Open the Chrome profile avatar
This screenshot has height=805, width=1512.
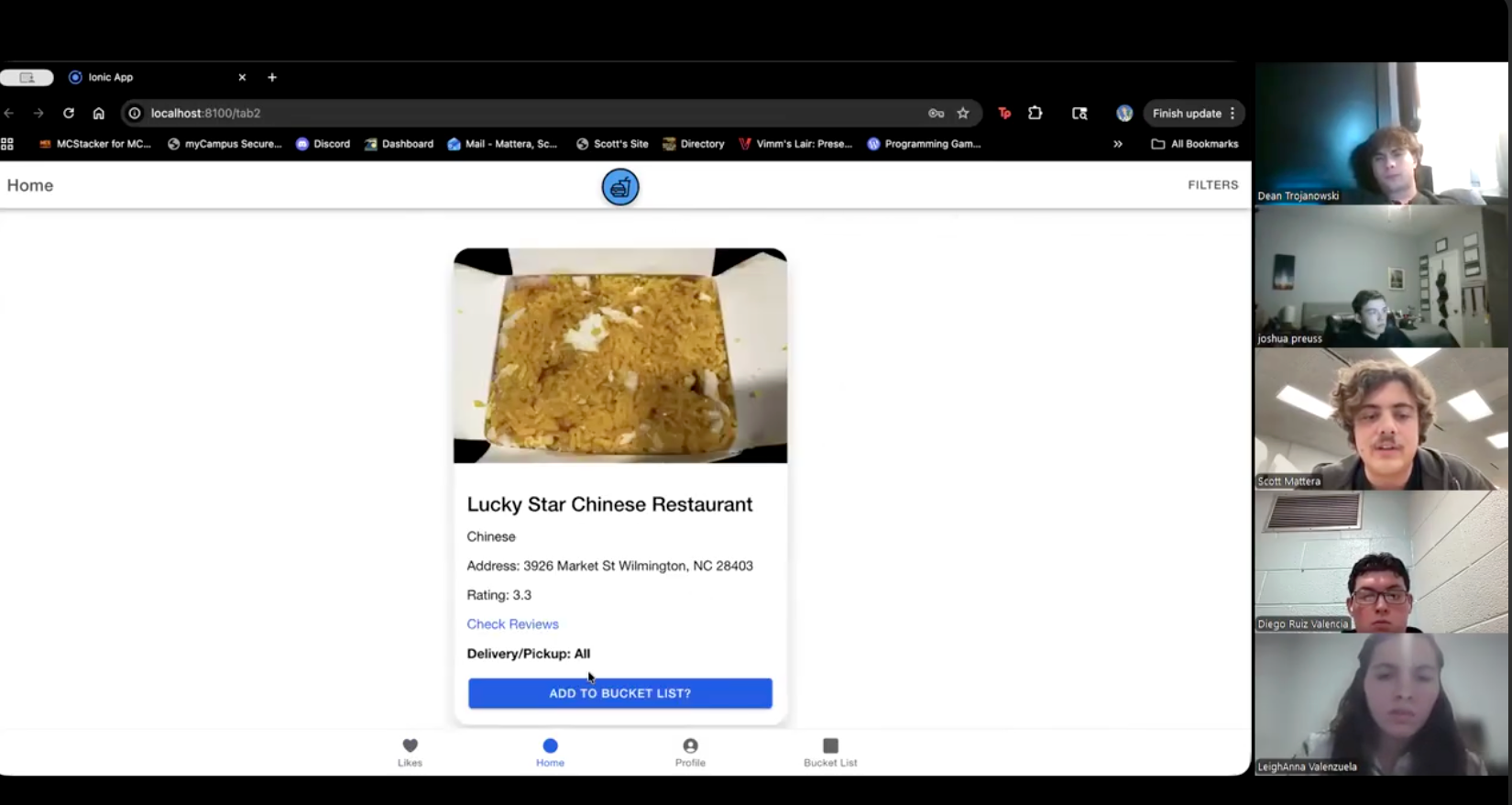pyautogui.click(x=1124, y=114)
